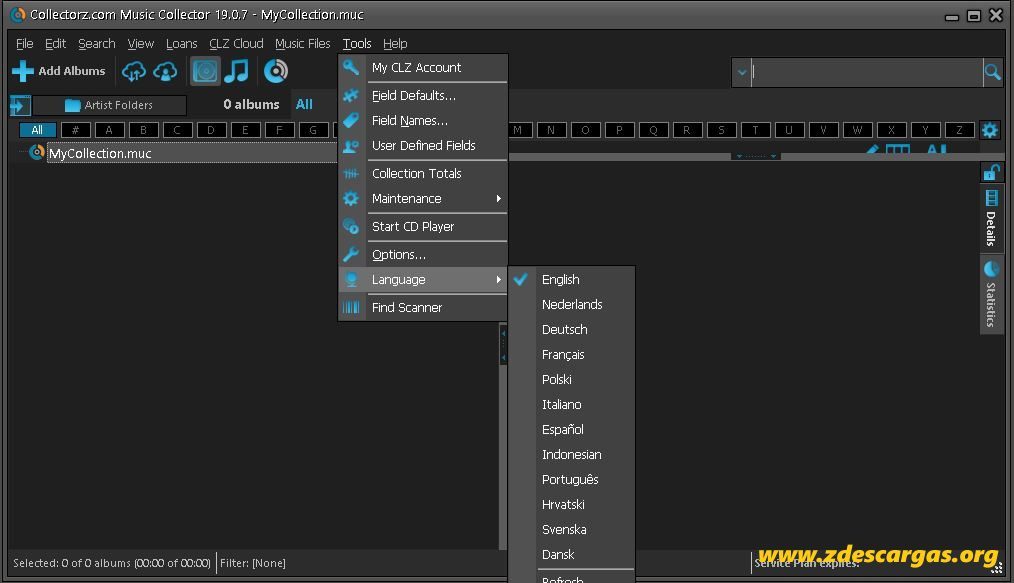Image resolution: width=1014 pixels, height=583 pixels.
Task: Toggle the folder panel arrow icon
Action: (20, 105)
